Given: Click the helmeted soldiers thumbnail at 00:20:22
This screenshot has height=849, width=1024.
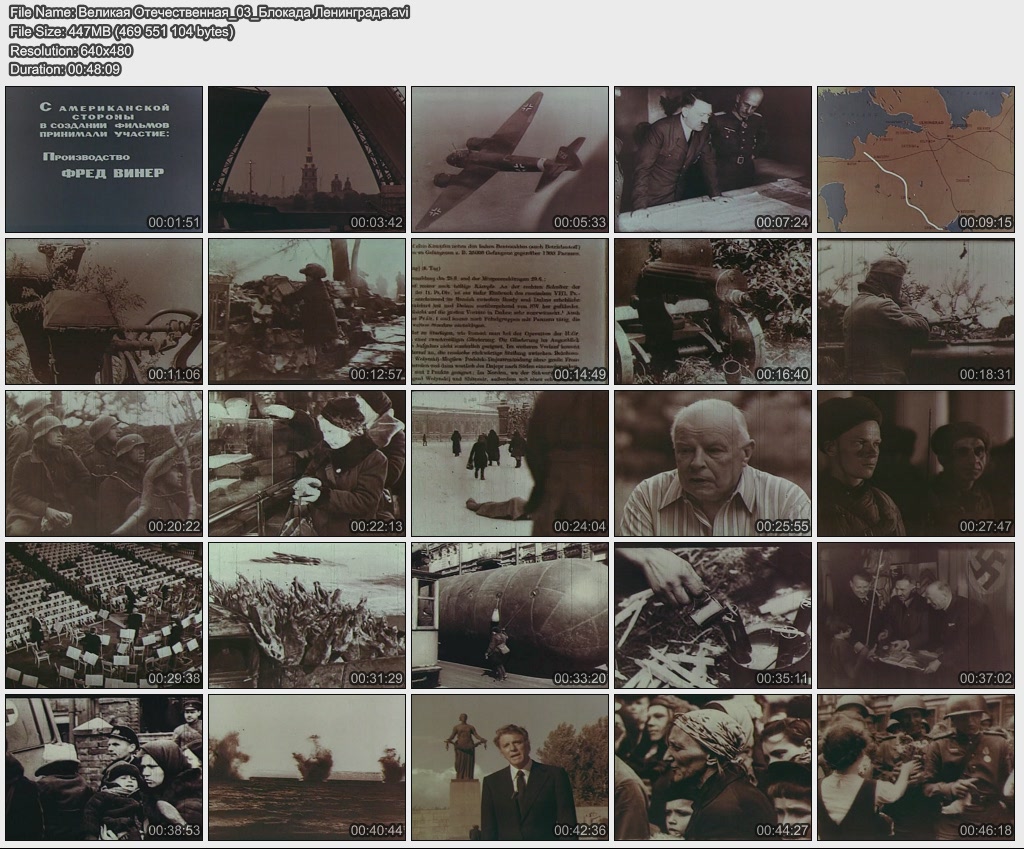Looking at the screenshot, I should 104,463.
